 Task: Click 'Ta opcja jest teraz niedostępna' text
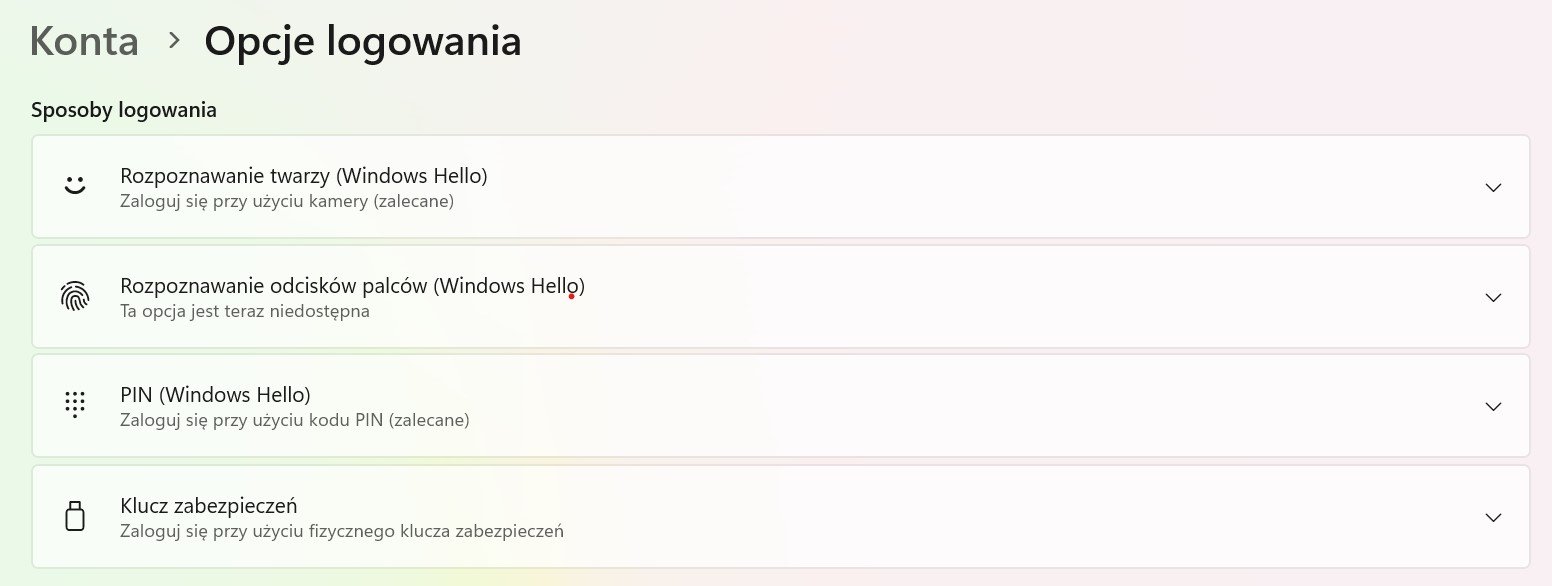245,311
